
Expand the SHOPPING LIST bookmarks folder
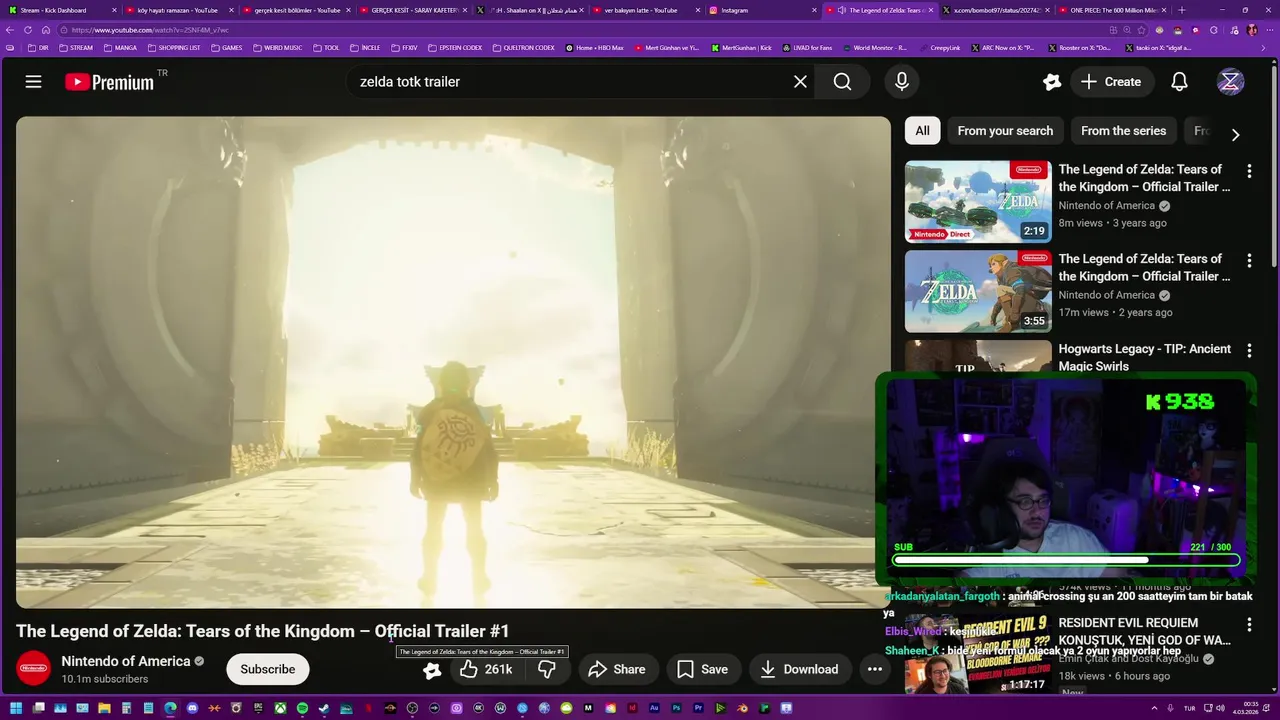[173, 47]
